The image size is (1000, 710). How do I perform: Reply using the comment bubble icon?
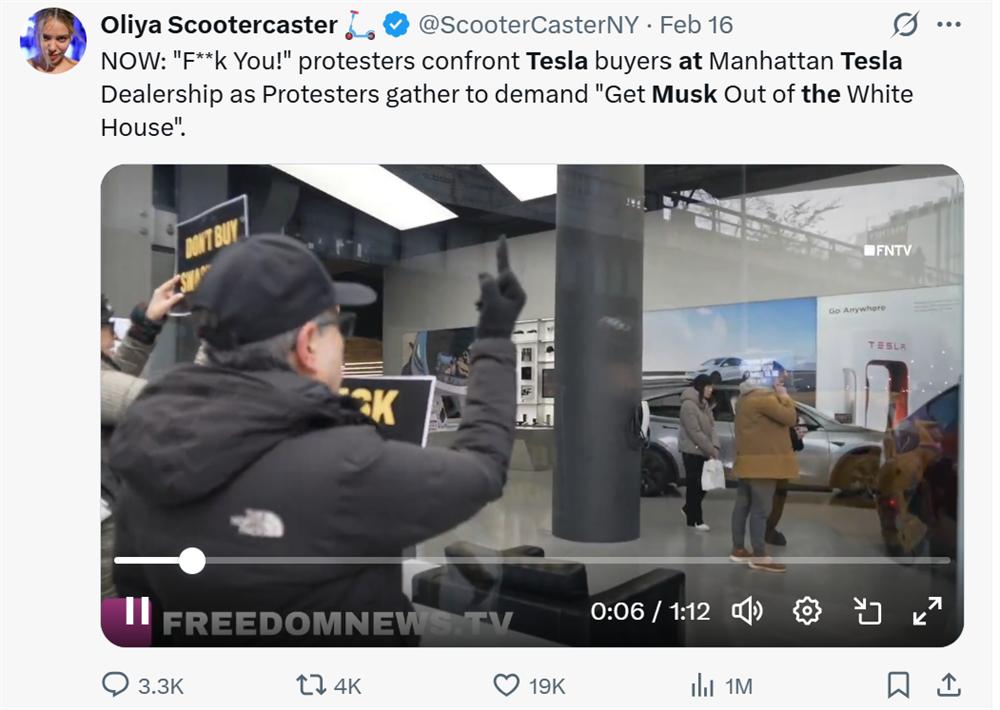pyautogui.click(x=115, y=685)
